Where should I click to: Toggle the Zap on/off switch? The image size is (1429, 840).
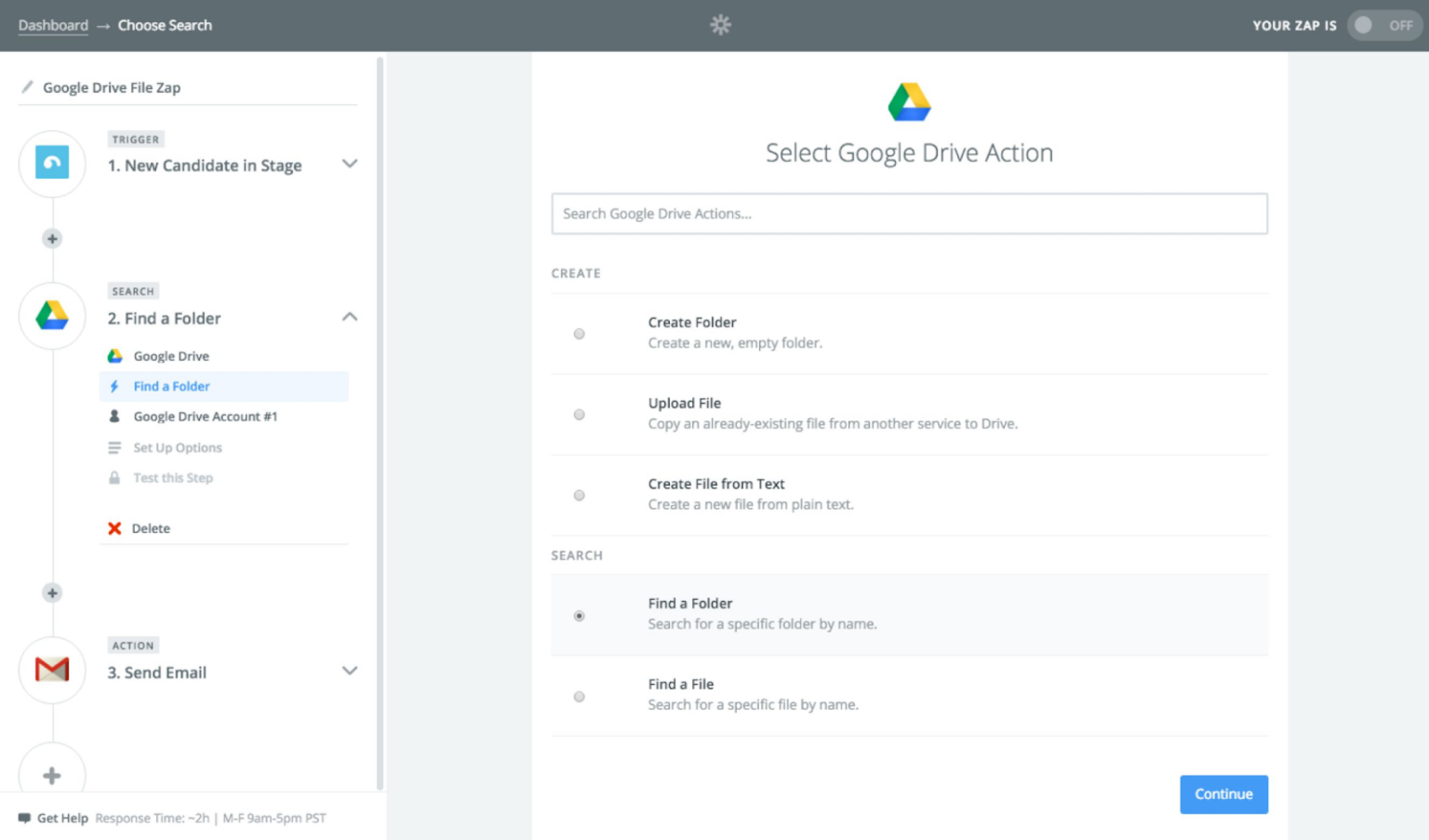click(1383, 25)
